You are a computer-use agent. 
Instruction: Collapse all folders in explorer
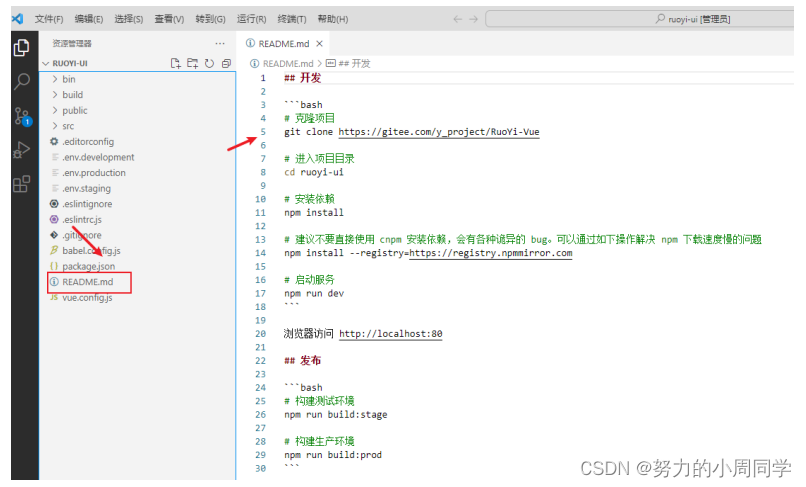(226, 63)
